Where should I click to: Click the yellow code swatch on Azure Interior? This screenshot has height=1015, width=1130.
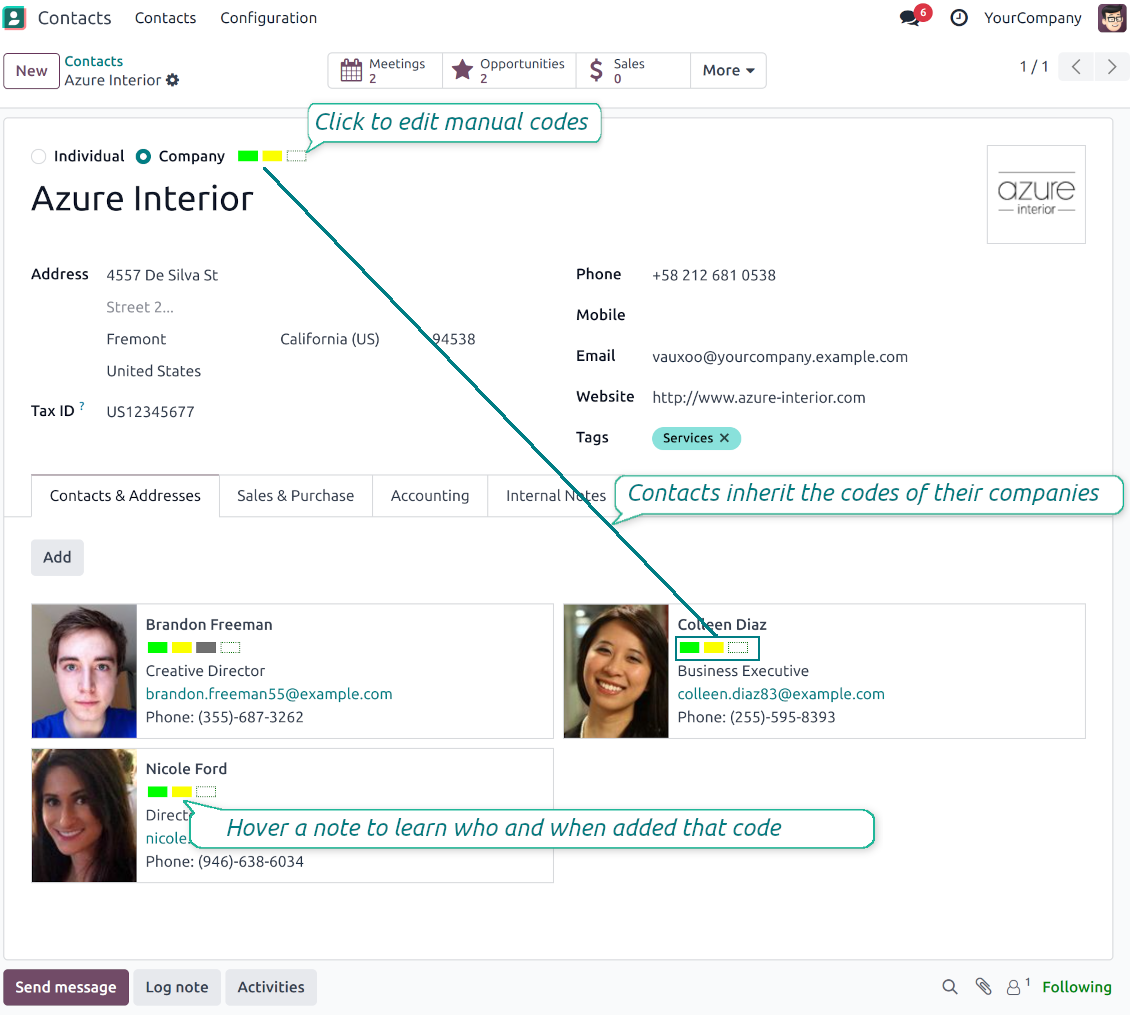pos(272,156)
